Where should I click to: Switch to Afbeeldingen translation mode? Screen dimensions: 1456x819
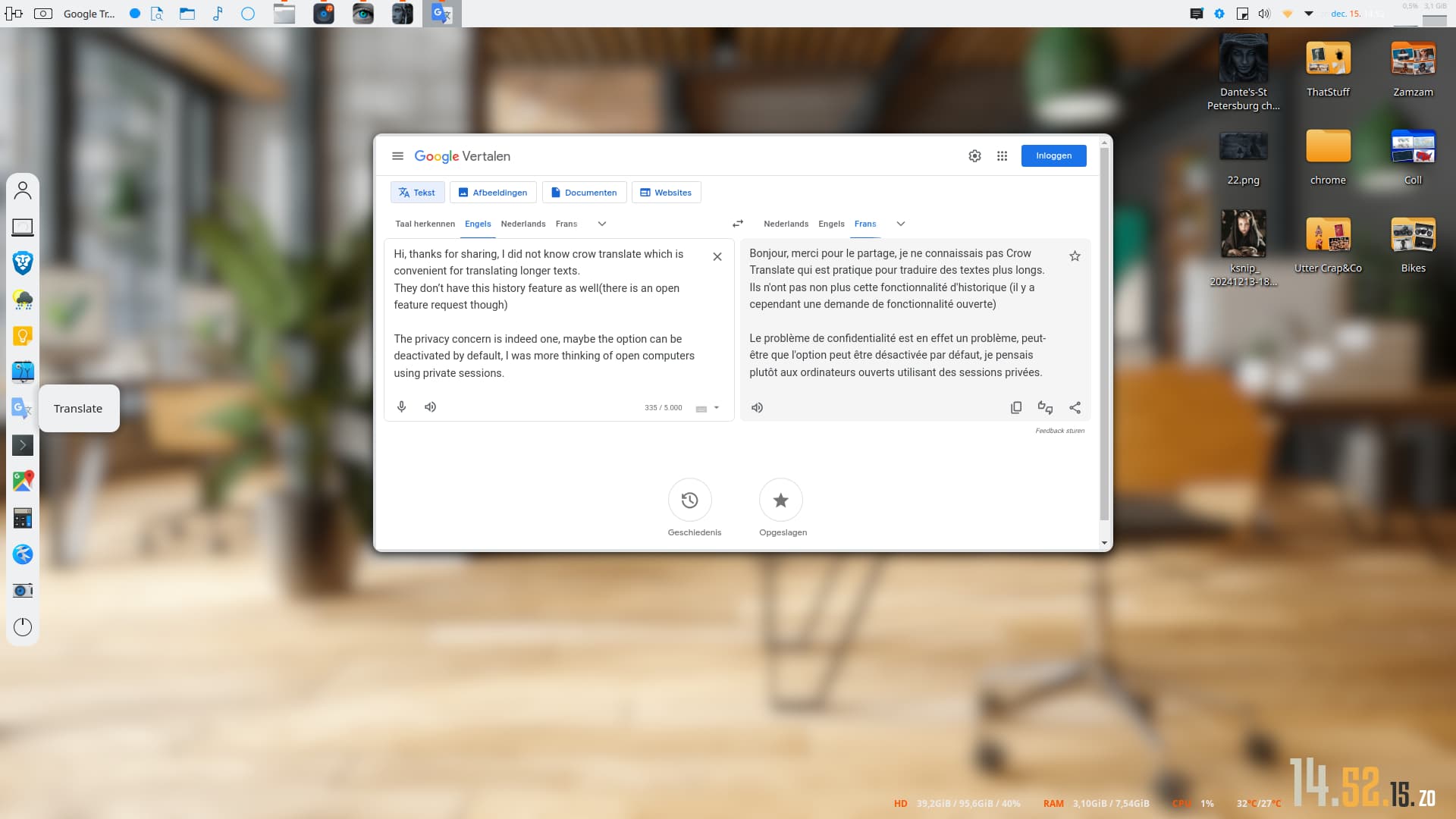click(493, 193)
